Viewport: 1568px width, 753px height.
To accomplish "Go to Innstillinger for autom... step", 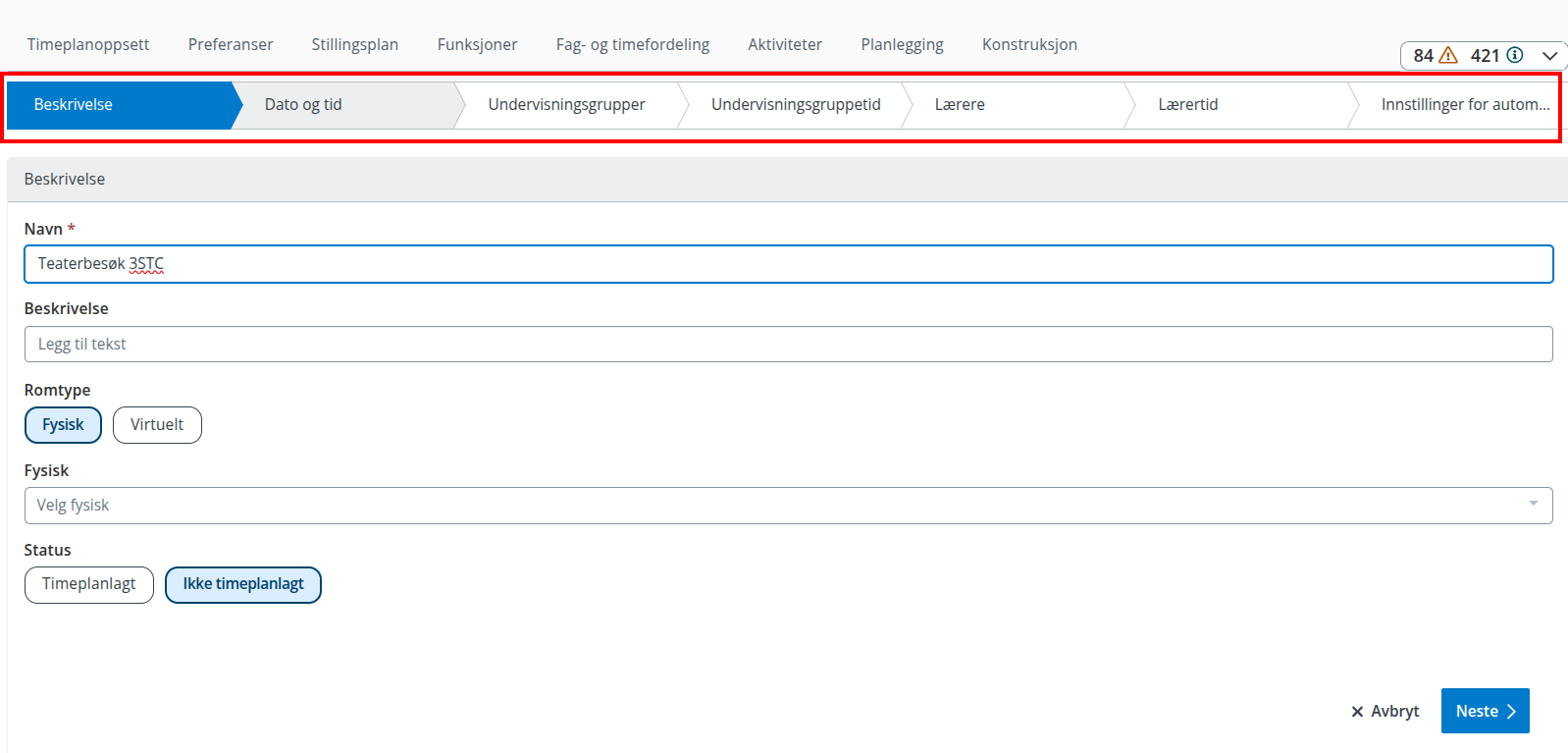I will point(1457,105).
